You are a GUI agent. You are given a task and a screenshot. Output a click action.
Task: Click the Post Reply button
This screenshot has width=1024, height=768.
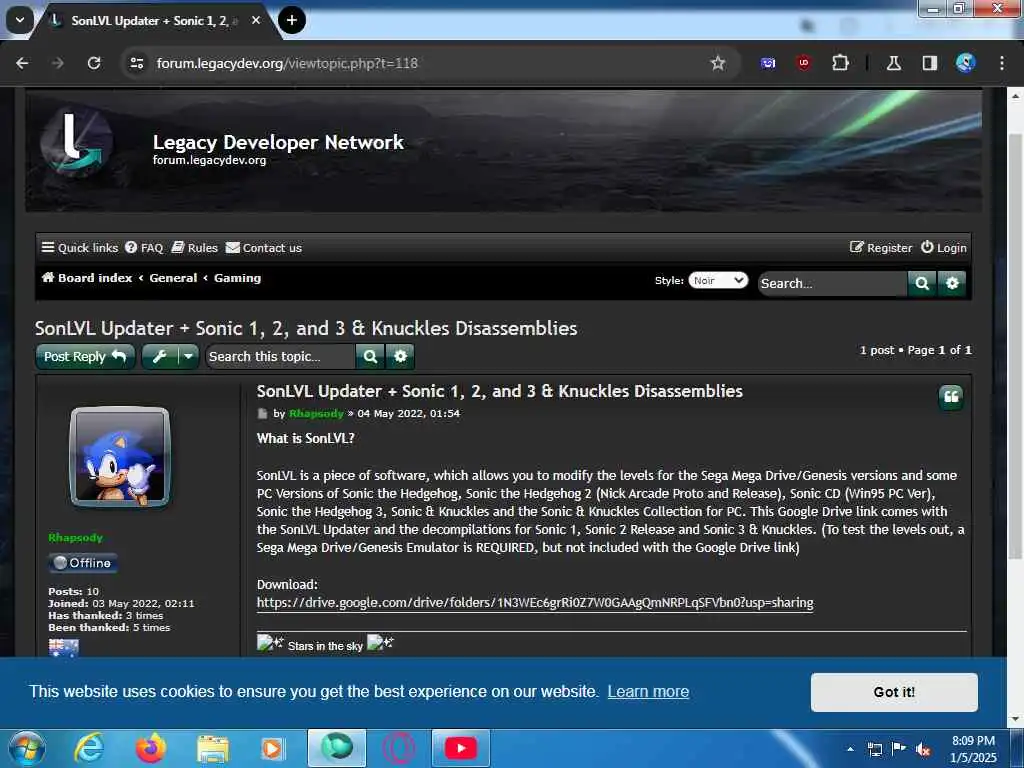85,357
